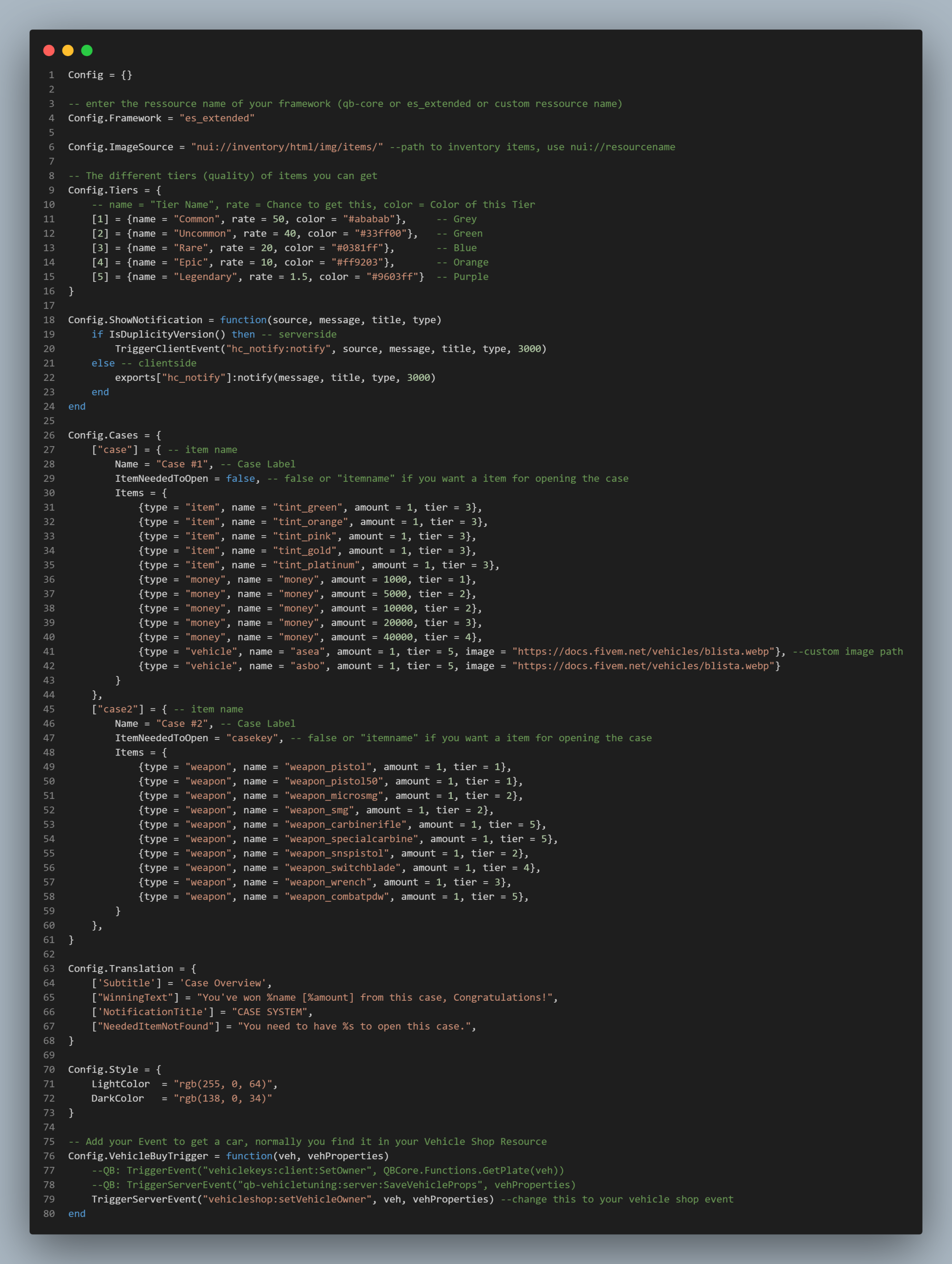Click the function keyword in Config.ShowNotification
Viewport: 952px width, 1264px height.
(243, 320)
